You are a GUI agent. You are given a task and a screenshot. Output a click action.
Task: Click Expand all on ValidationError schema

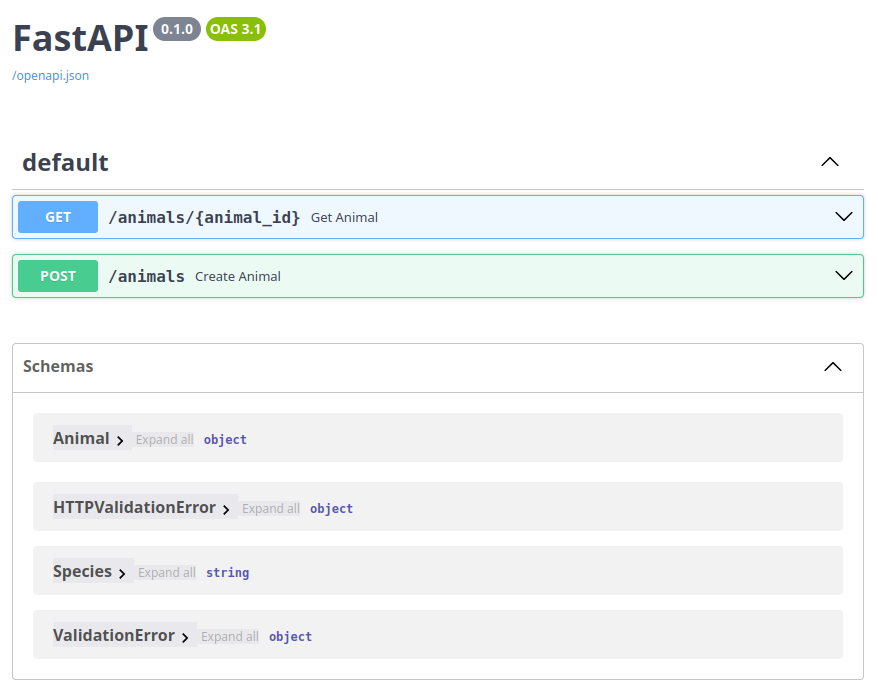click(230, 636)
